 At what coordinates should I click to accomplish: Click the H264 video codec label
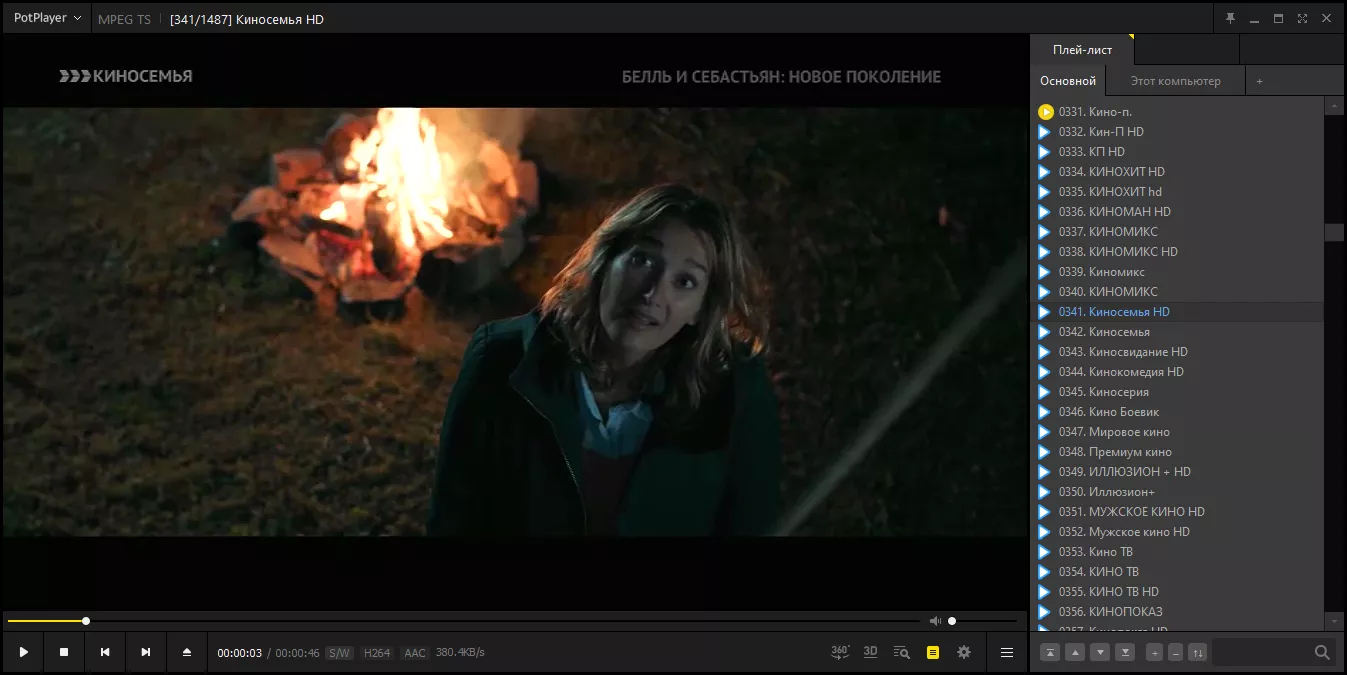[377, 653]
